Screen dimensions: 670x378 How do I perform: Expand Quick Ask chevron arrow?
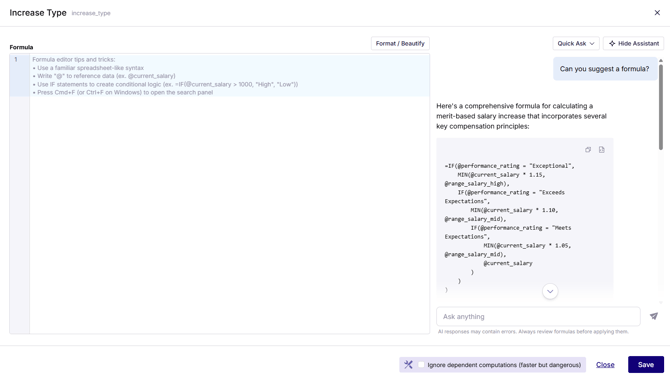(592, 44)
